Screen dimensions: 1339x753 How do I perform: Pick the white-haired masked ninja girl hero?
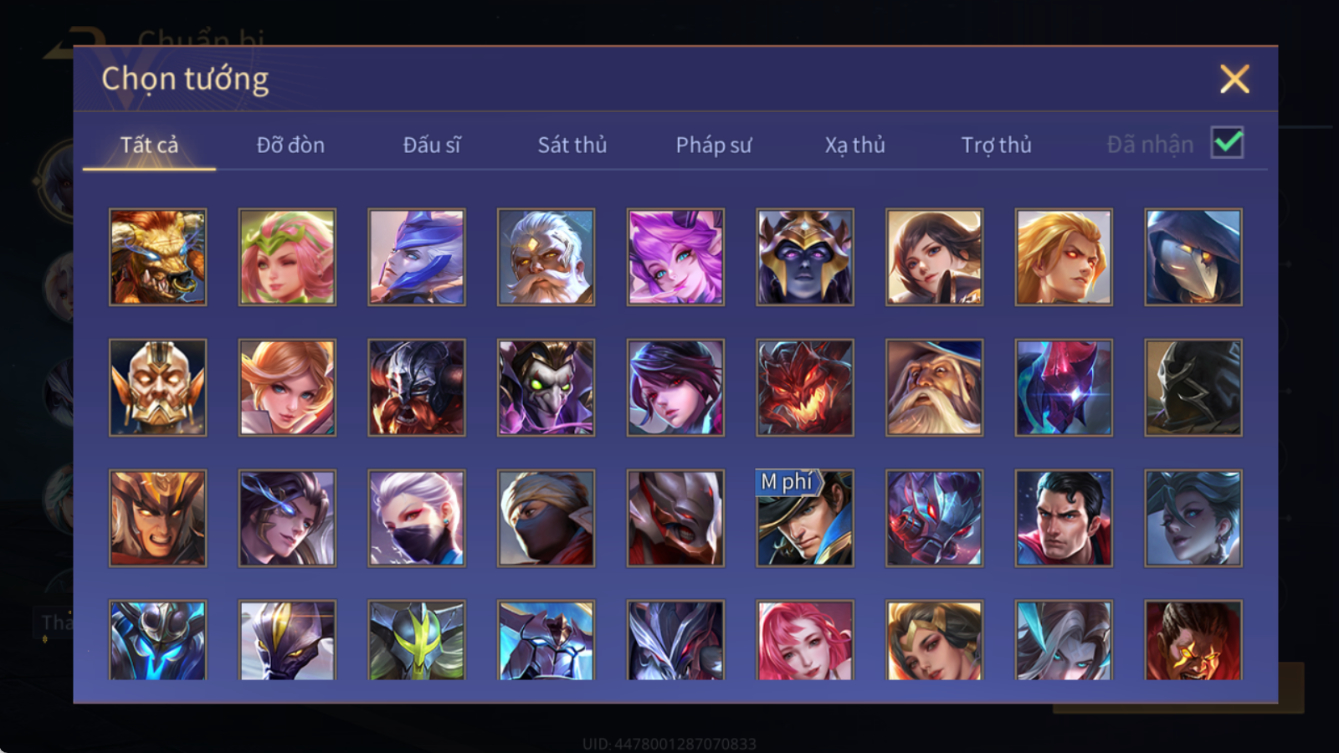coord(417,518)
